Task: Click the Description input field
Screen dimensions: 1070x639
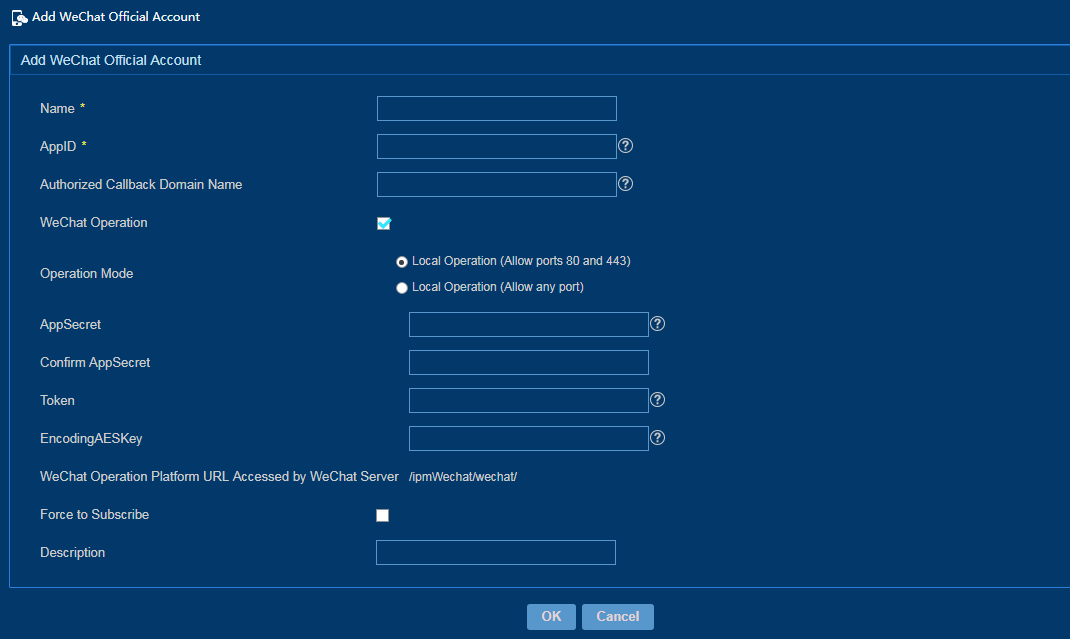Action: click(x=496, y=552)
